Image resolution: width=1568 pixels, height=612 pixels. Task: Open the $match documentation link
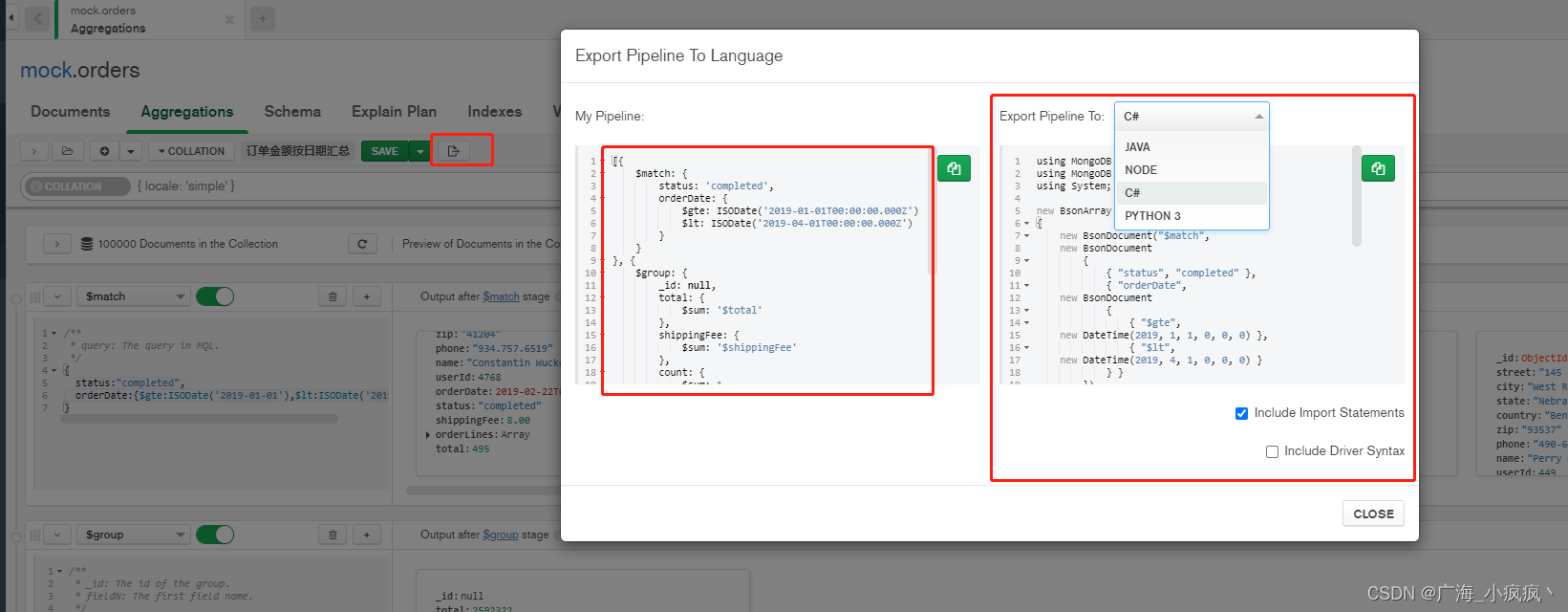(501, 296)
